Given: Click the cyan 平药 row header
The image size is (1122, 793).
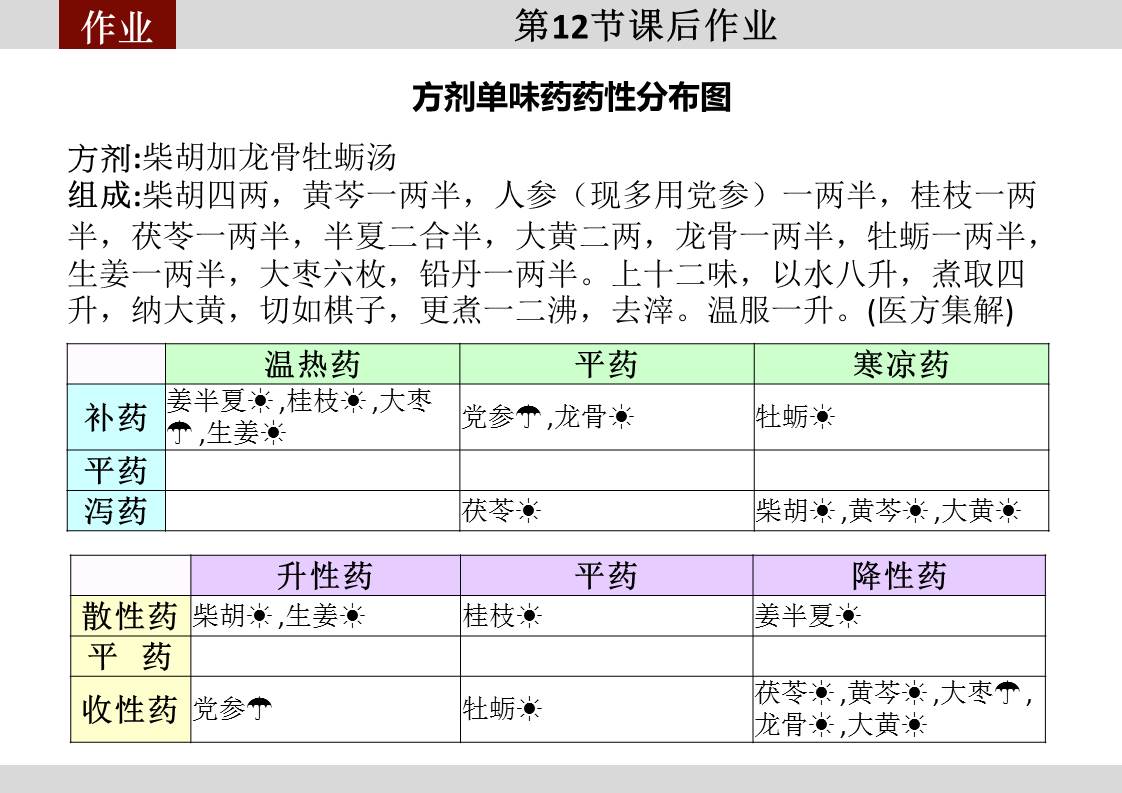Looking at the screenshot, I should pyautogui.click(x=116, y=470).
